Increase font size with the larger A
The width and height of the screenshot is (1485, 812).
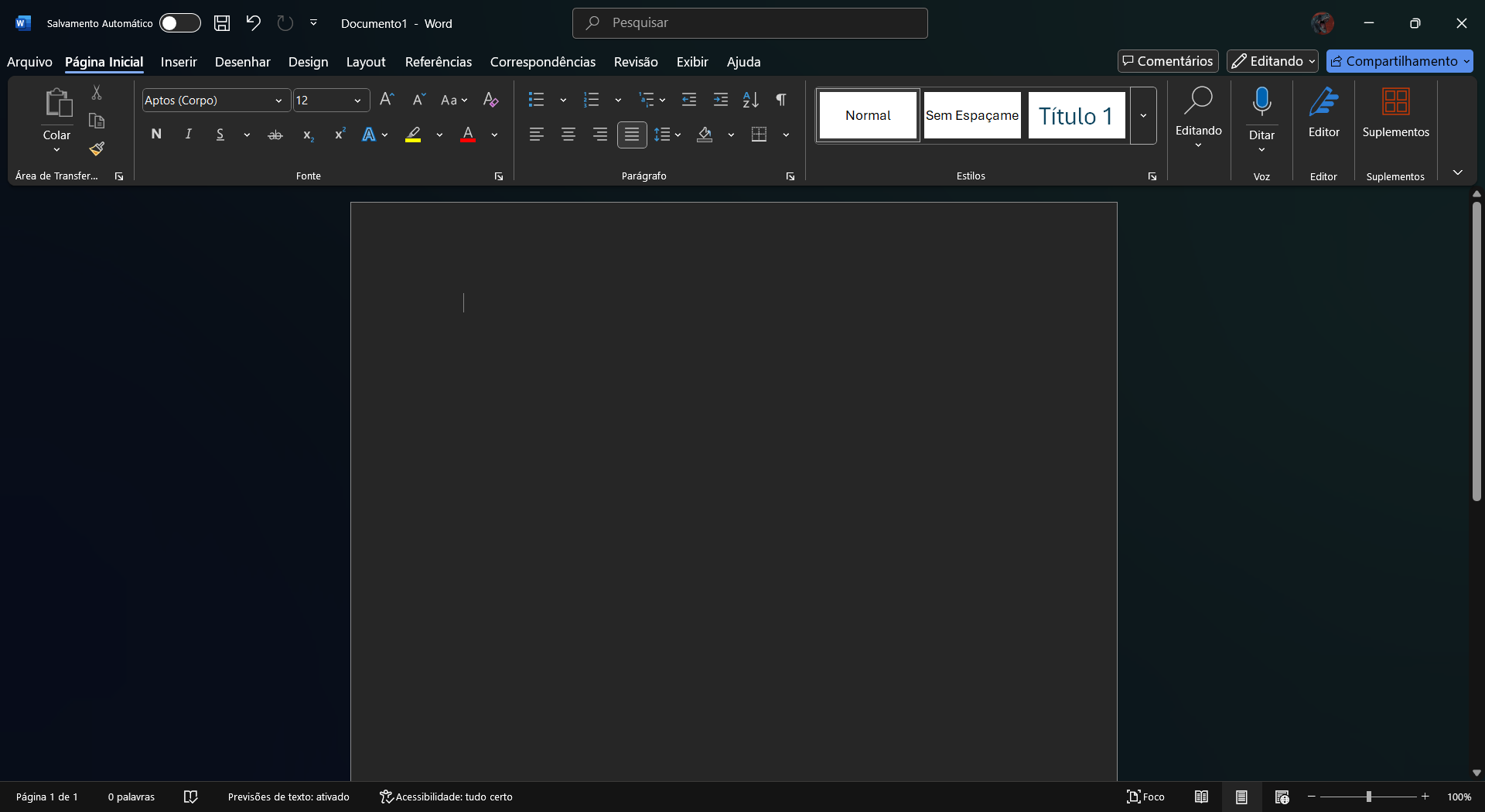tap(387, 100)
